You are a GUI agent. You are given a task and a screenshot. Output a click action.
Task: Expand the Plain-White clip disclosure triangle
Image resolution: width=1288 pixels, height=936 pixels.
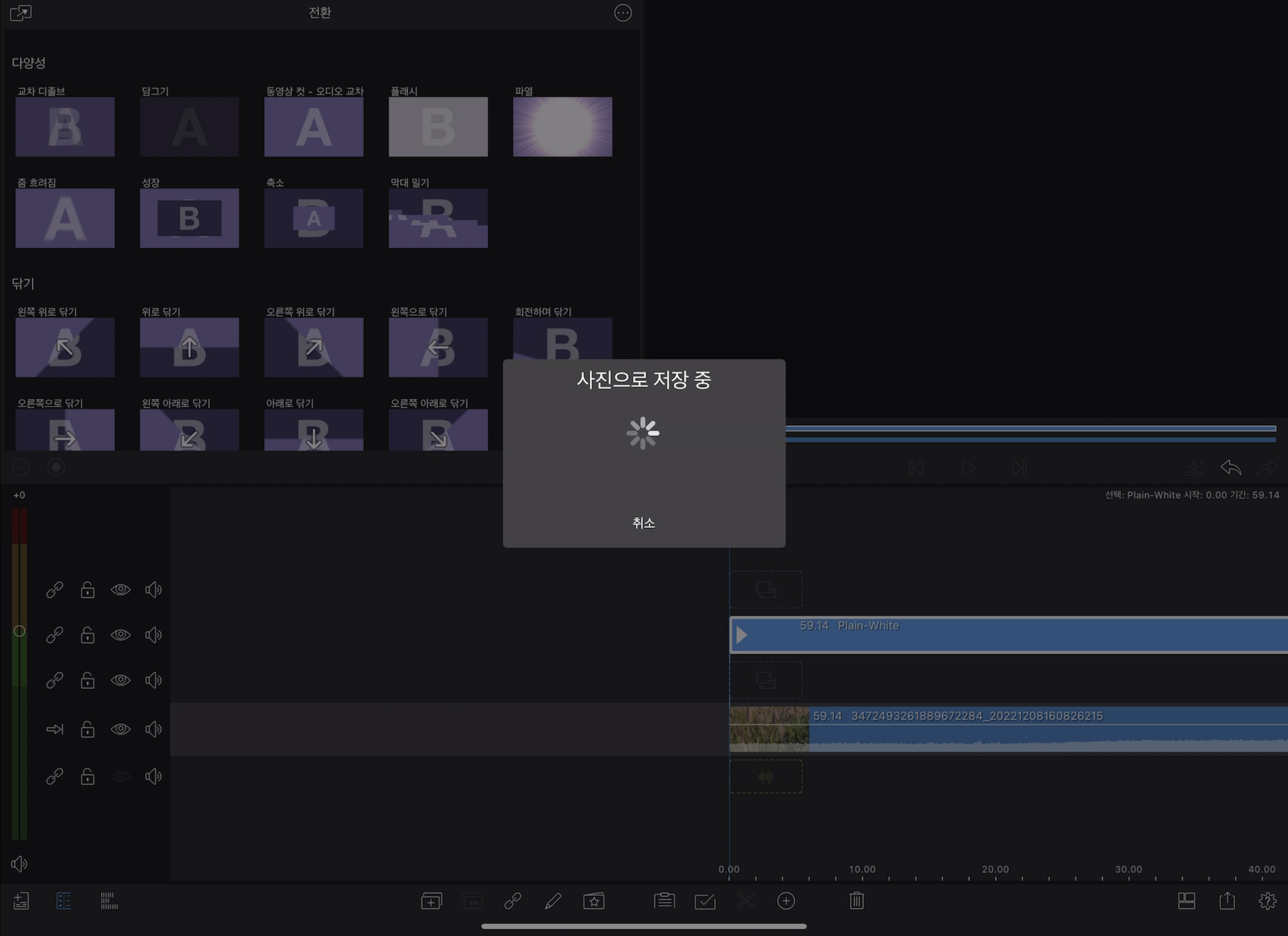pyautogui.click(x=741, y=635)
